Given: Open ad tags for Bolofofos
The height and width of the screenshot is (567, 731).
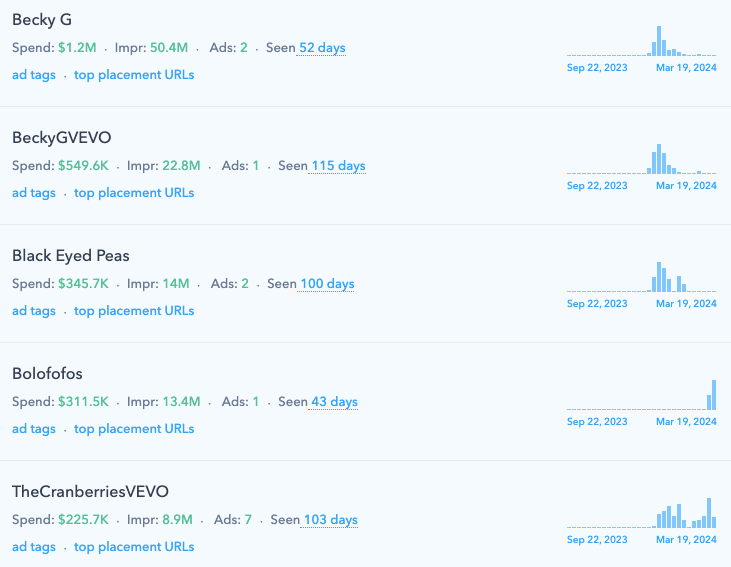Looking at the screenshot, I should pyautogui.click(x=34, y=429).
